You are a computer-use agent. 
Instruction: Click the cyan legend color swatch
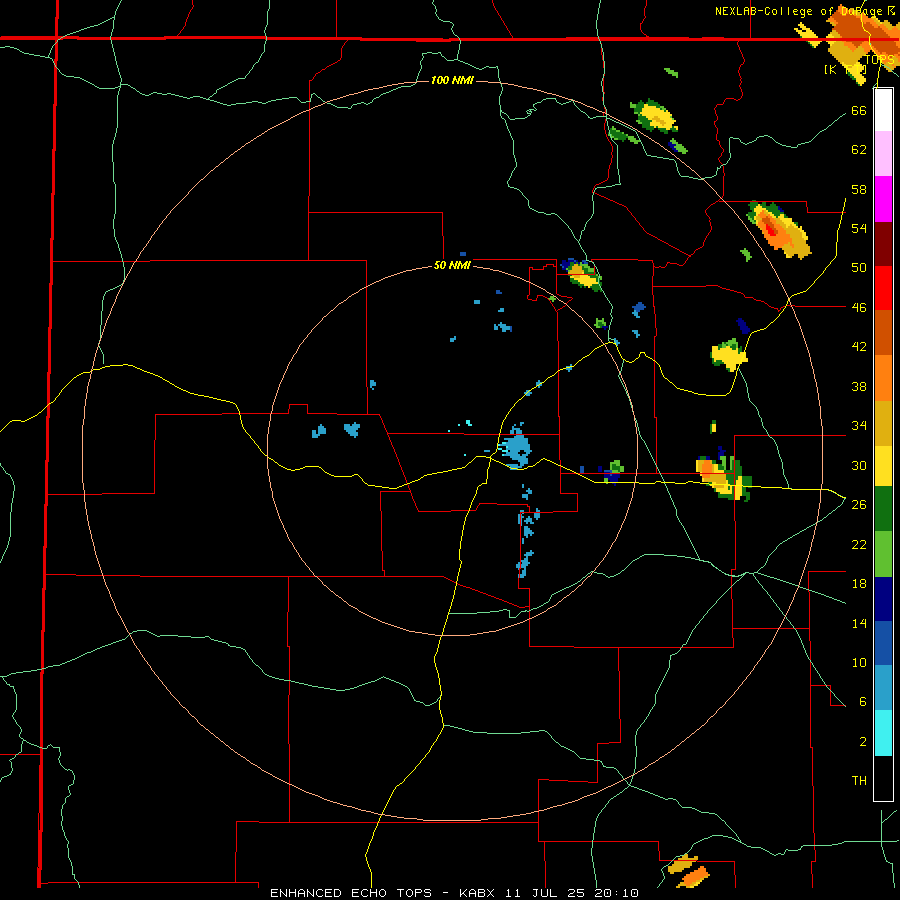click(x=883, y=733)
